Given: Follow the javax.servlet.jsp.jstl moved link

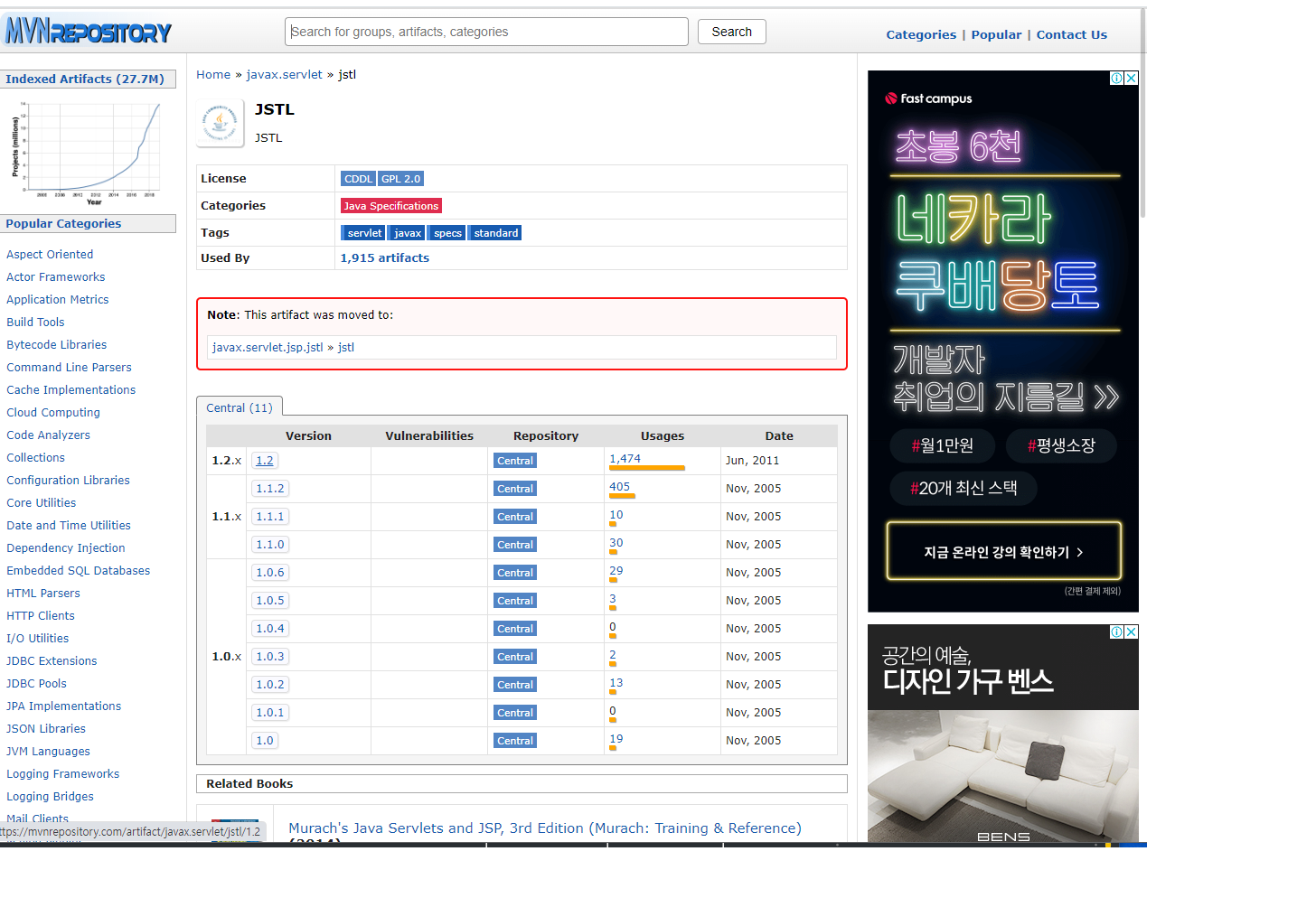Looking at the screenshot, I should tap(268, 347).
